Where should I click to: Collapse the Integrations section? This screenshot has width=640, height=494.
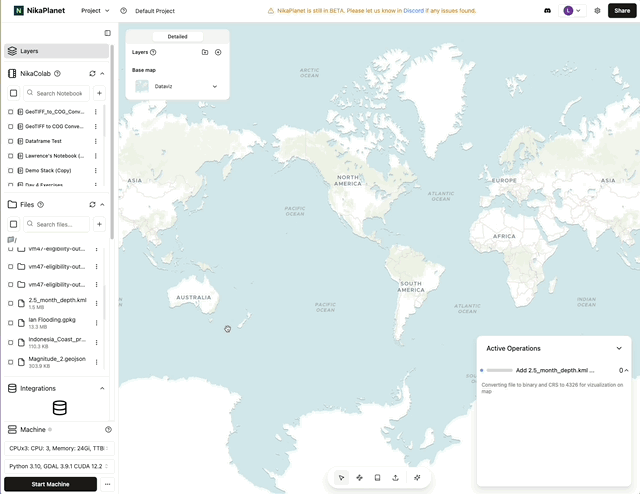[x=102, y=388]
